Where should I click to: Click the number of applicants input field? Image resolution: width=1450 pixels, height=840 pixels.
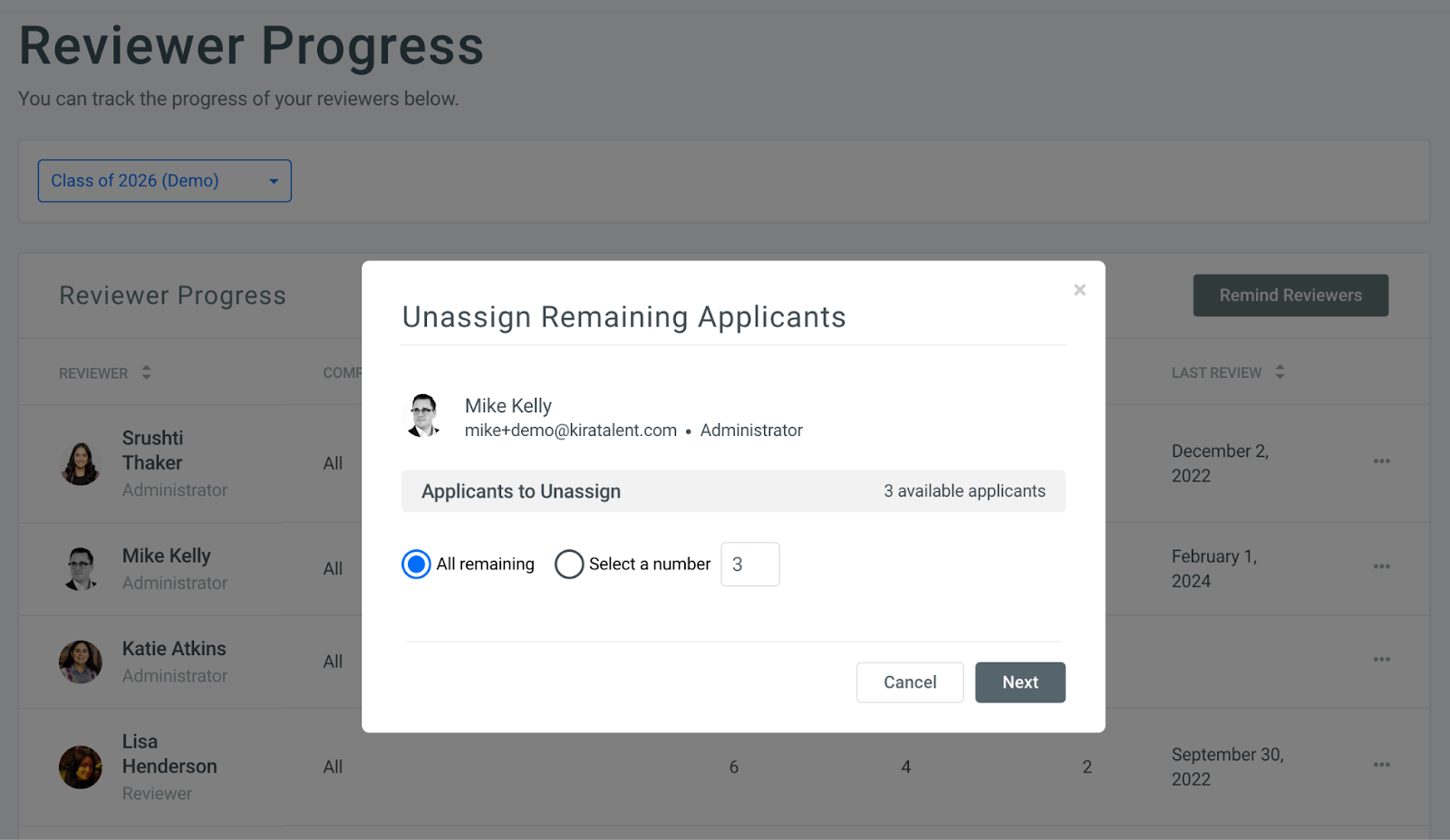coord(750,565)
